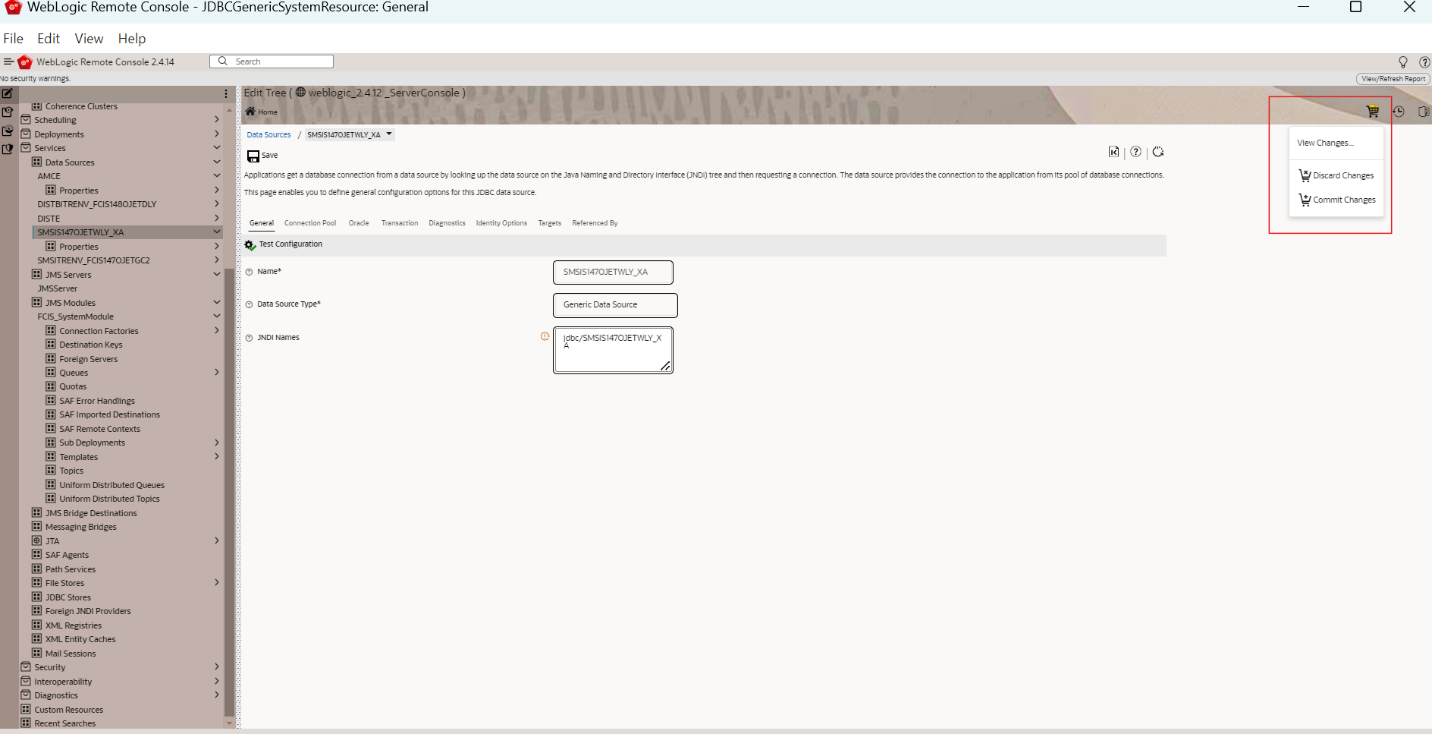Screen dimensions: 1432x734
Task: Open the top-right question mark help icon
Action: point(1424,62)
